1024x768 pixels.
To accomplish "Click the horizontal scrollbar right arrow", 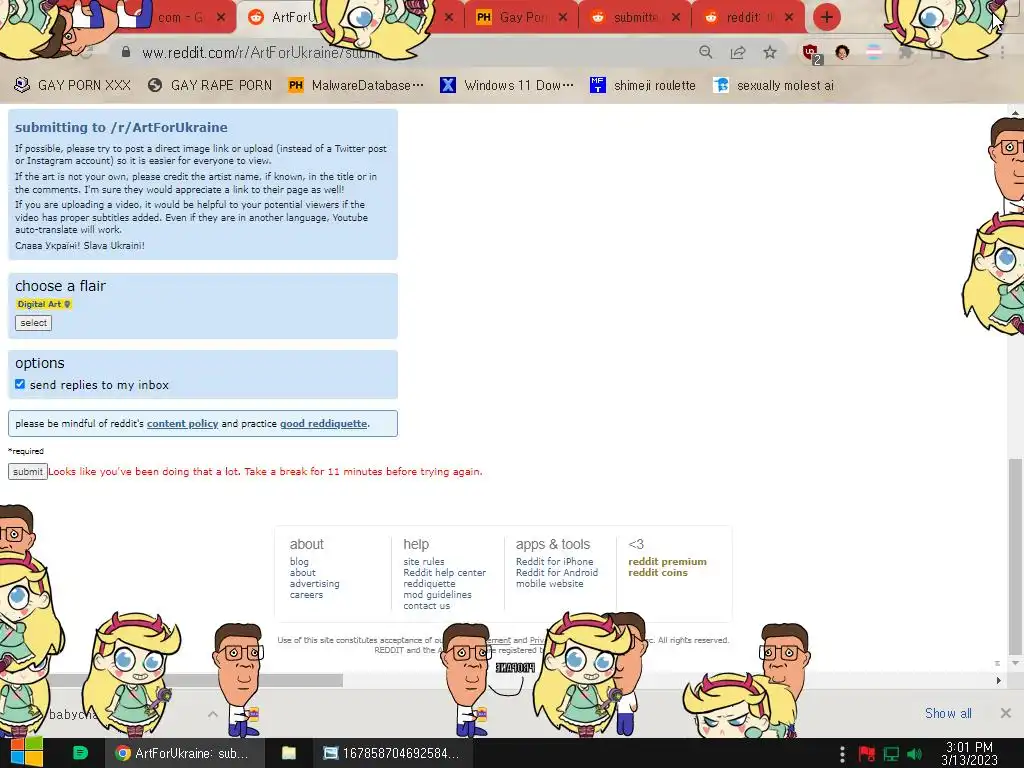I will [x=999, y=680].
